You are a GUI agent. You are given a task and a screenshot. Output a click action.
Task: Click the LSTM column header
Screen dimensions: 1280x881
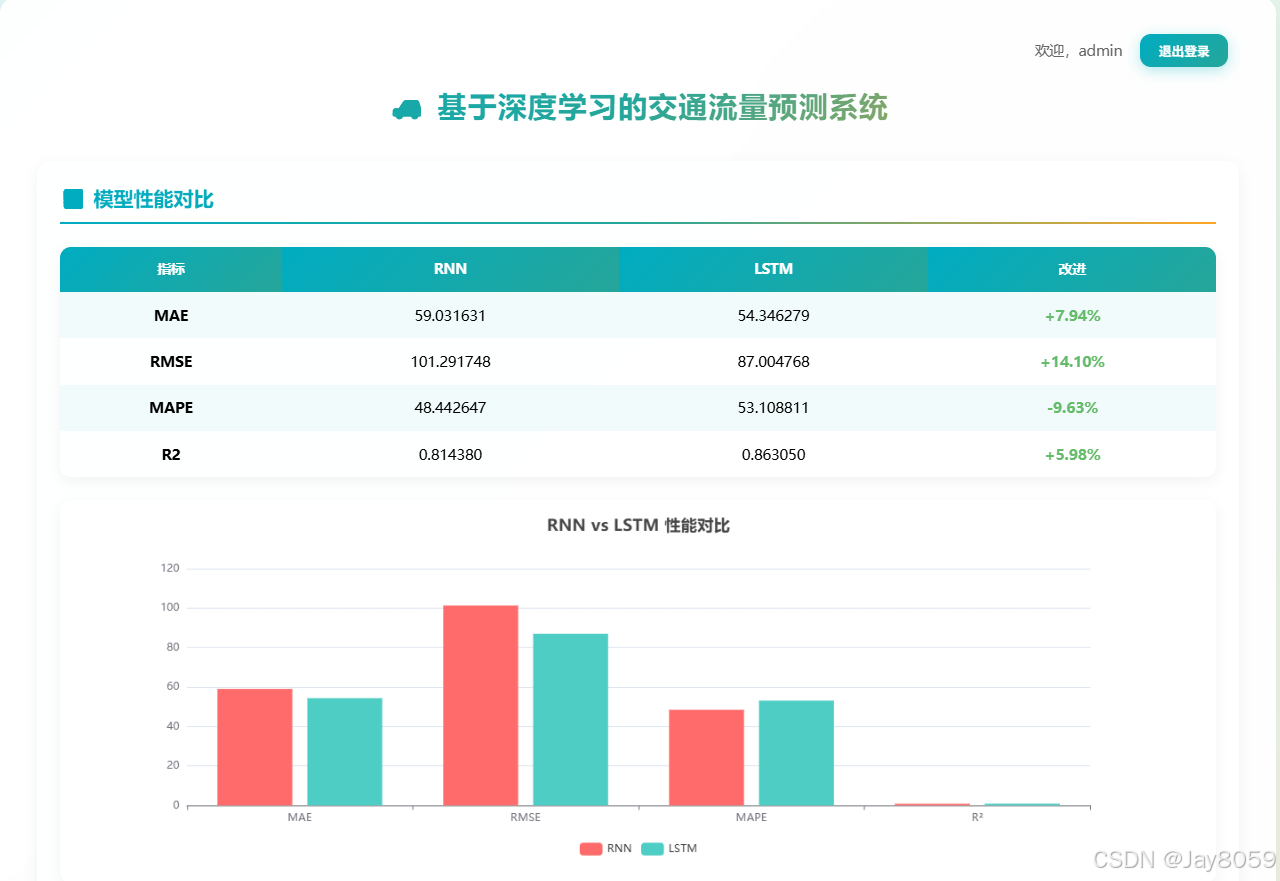(773, 269)
